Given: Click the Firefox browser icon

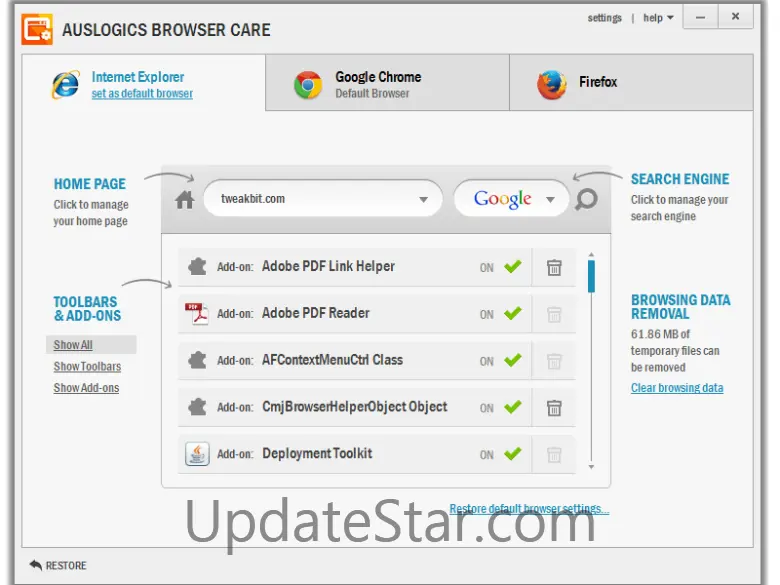Looking at the screenshot, I should [552, 85].
